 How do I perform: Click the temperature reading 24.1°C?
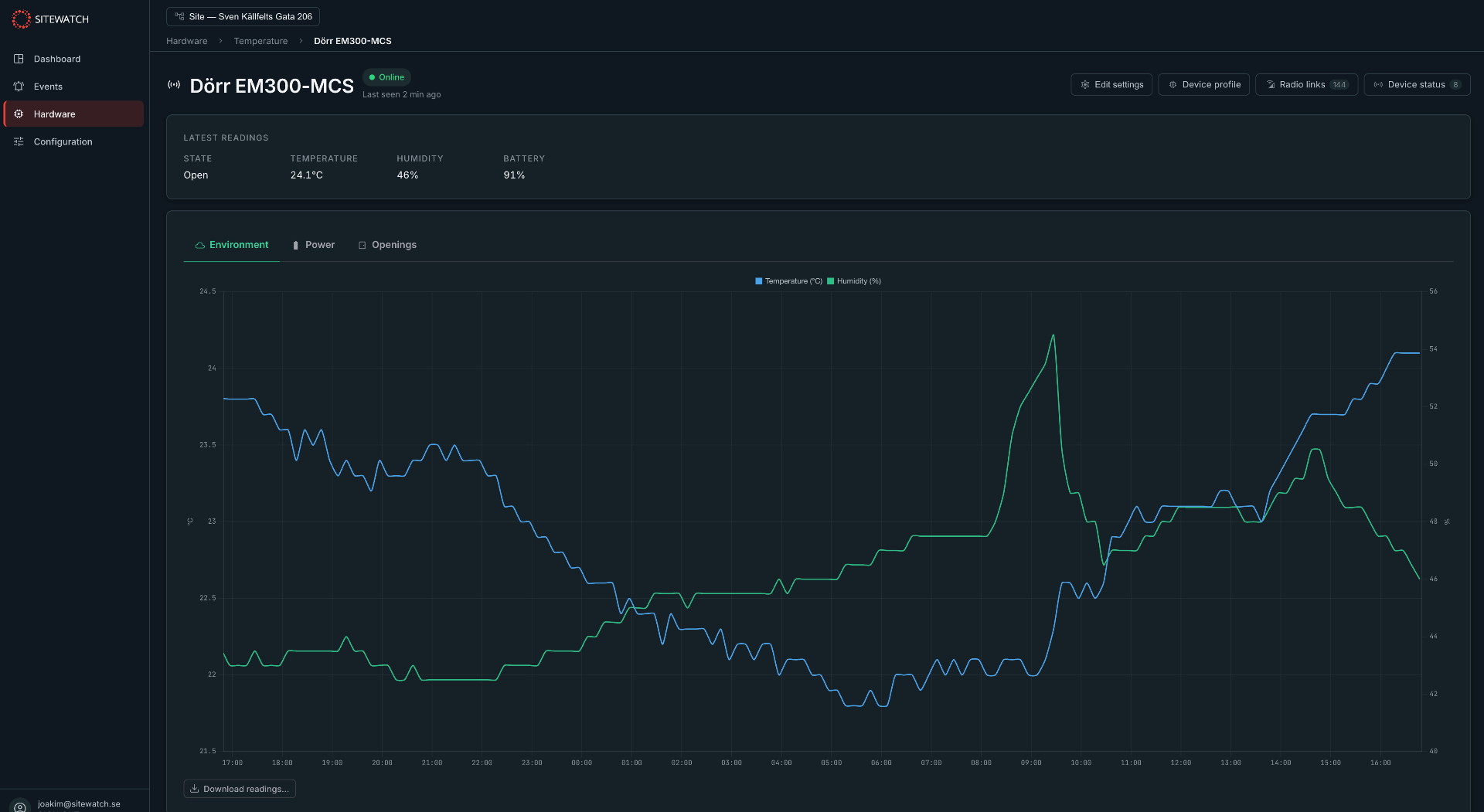click(307, 175)
